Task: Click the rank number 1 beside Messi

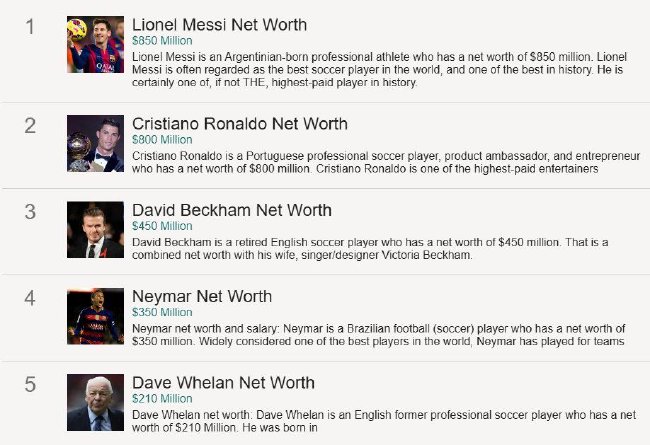Action: click(30, 27)
